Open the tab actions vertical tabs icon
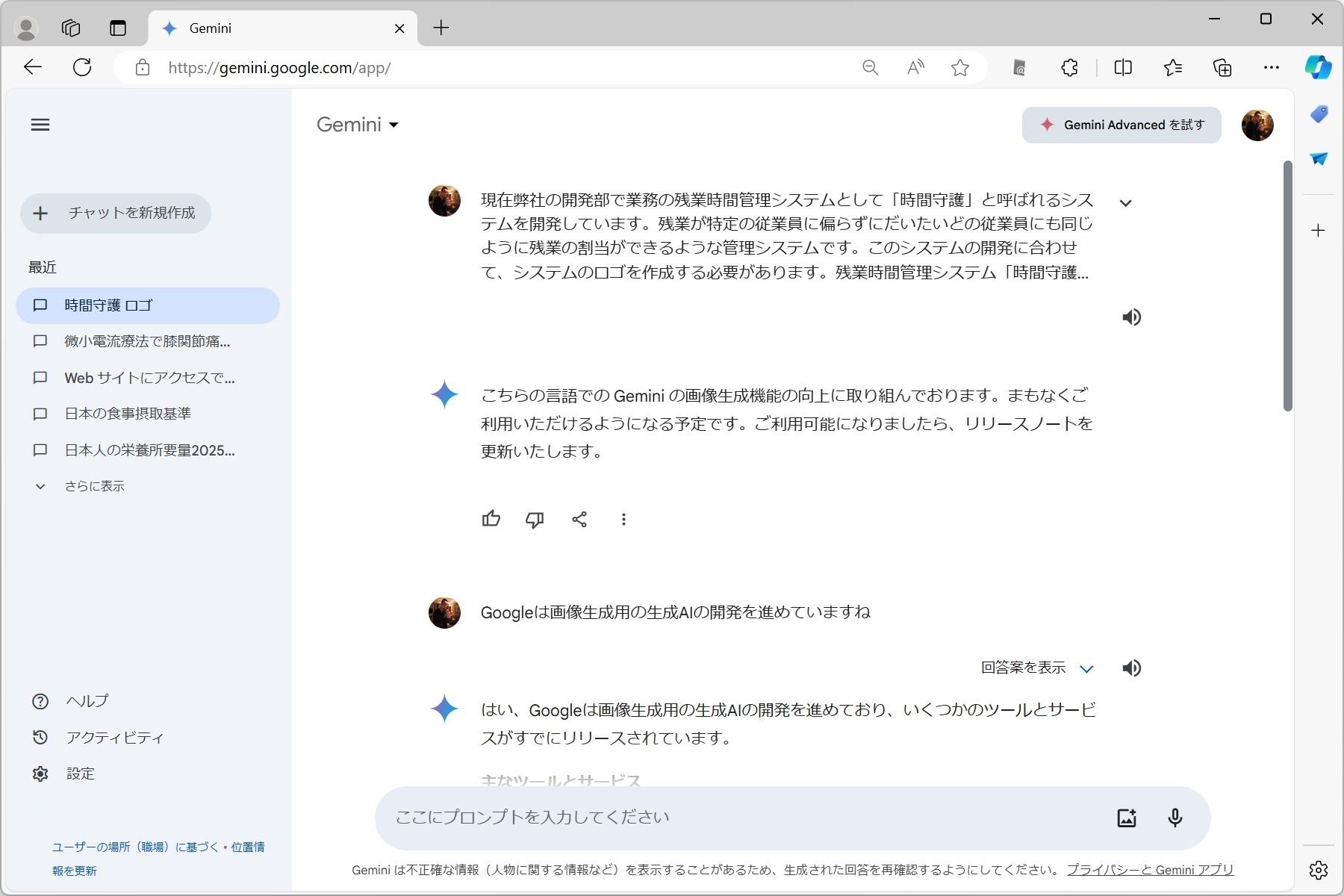Image resolution: width=1344 pixels, height=896 pixels. (118, 28)
